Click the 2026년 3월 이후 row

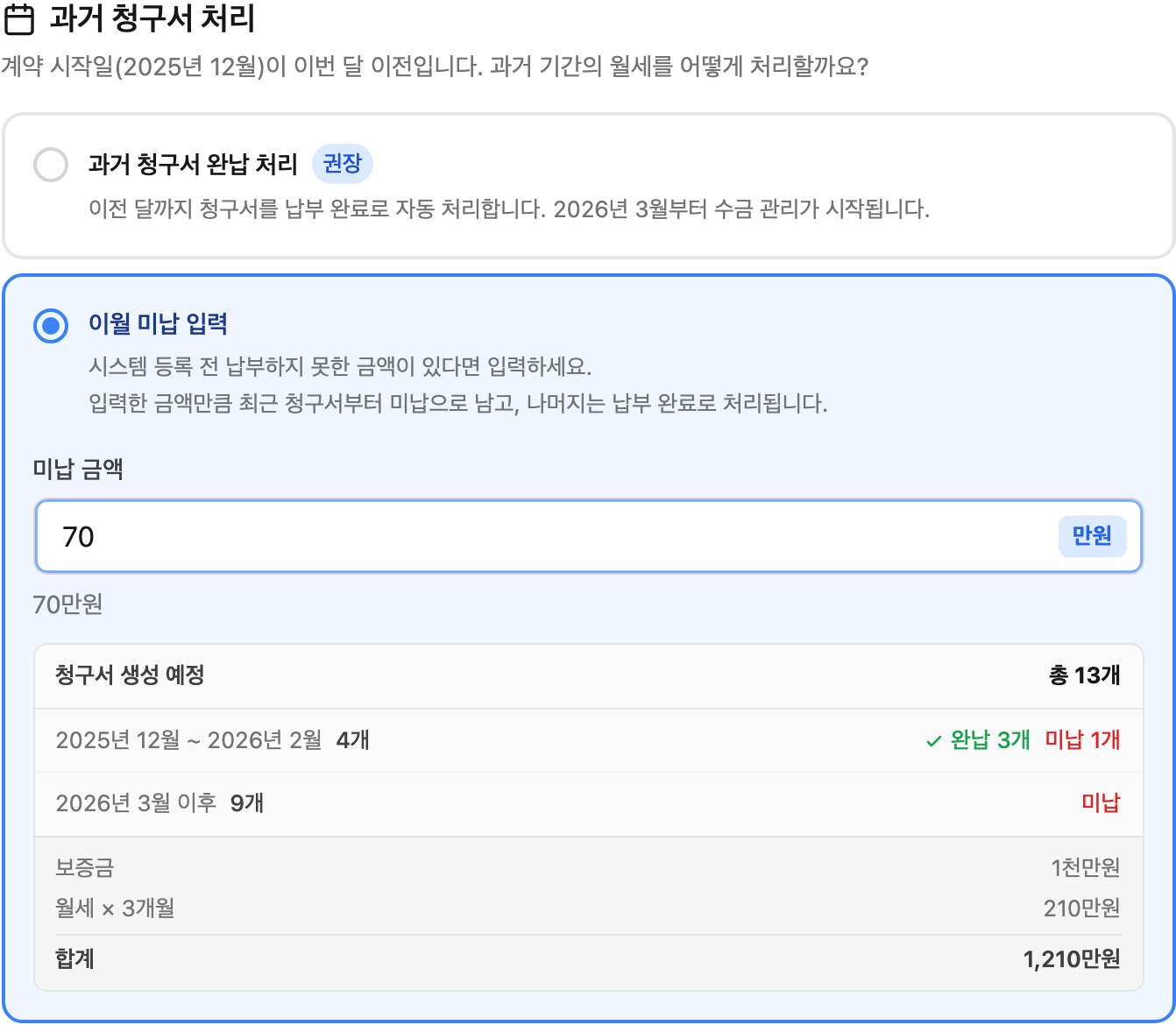(589, 803)
